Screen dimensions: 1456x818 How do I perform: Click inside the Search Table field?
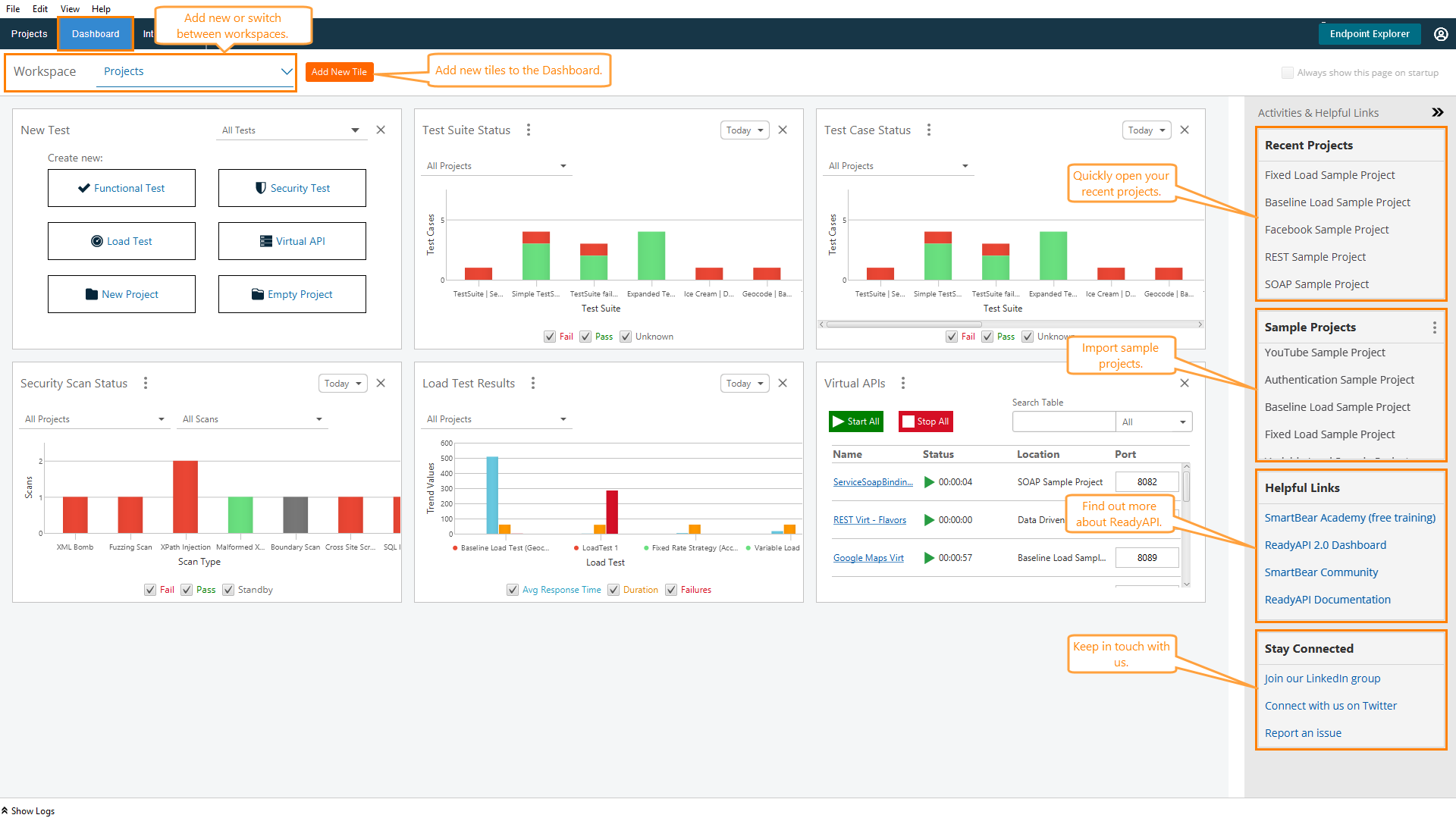[x=1064, y=421]
